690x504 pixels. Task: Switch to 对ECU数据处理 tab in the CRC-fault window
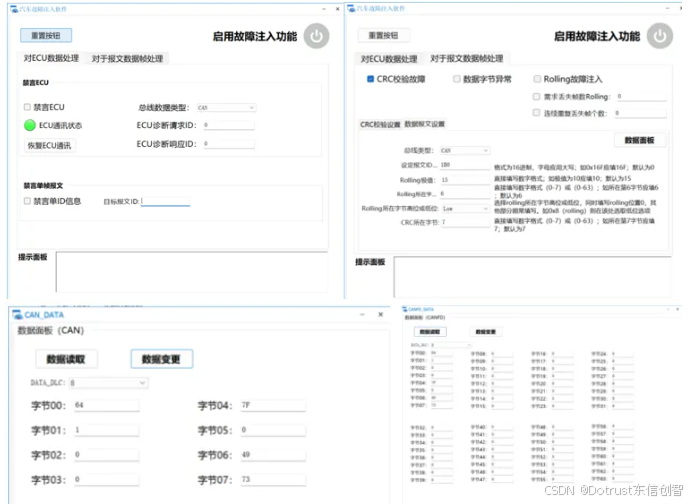tap(389, 59)
